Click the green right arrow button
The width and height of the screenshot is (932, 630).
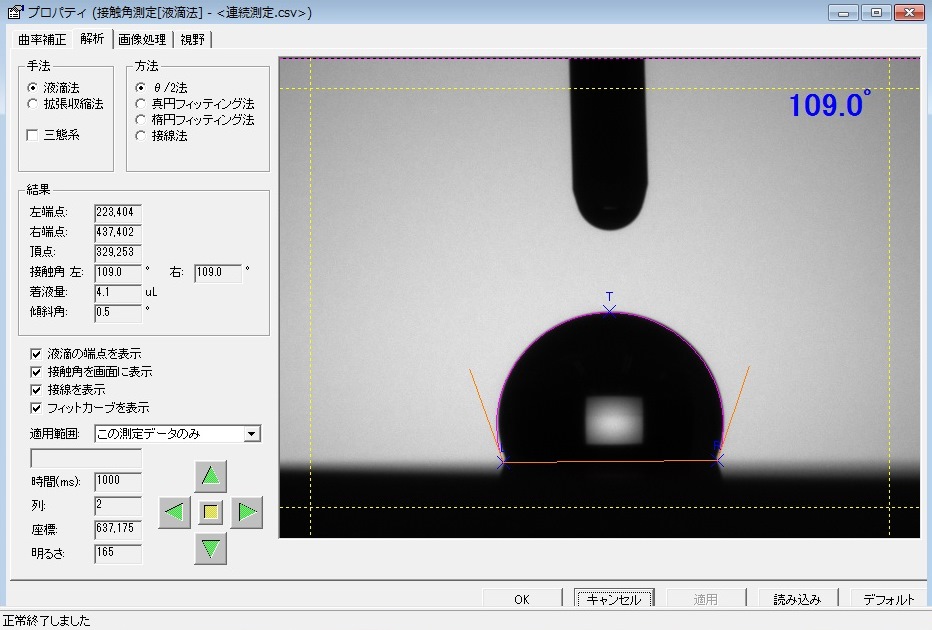pyautogui.click(x=247, y=512)
